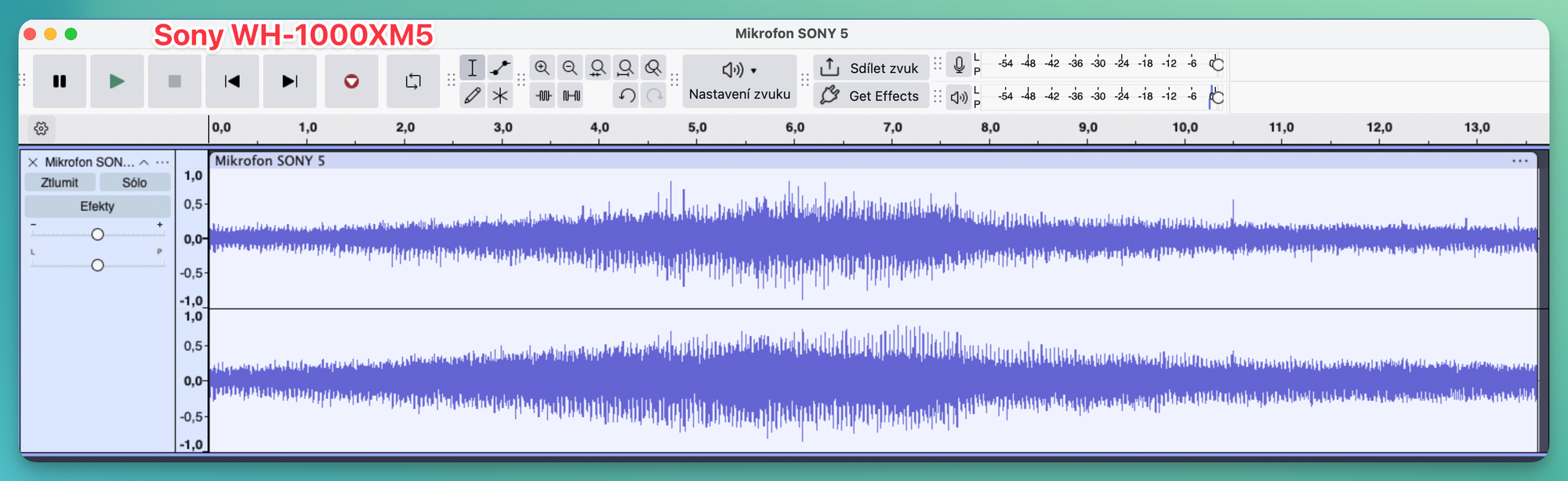This screenshot has height=481, width=1568.
Task: Click the track gain slider knob
Action: [97, 234]
